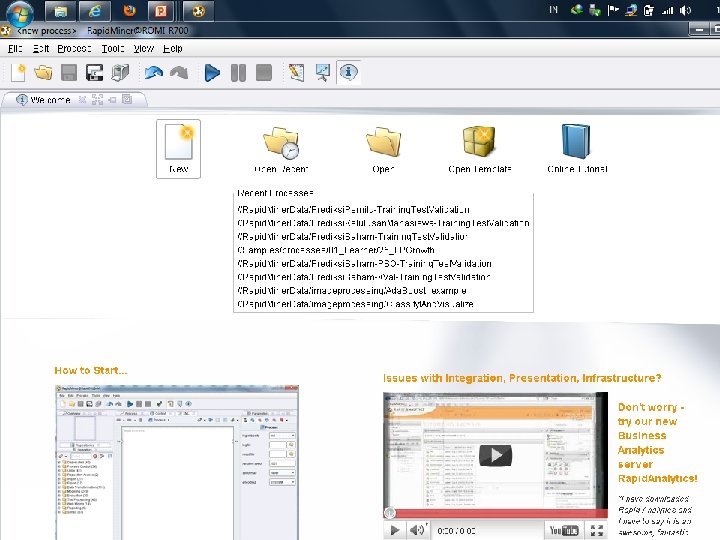Click the Save floppy disk toolbar icon

pos(69,73)
